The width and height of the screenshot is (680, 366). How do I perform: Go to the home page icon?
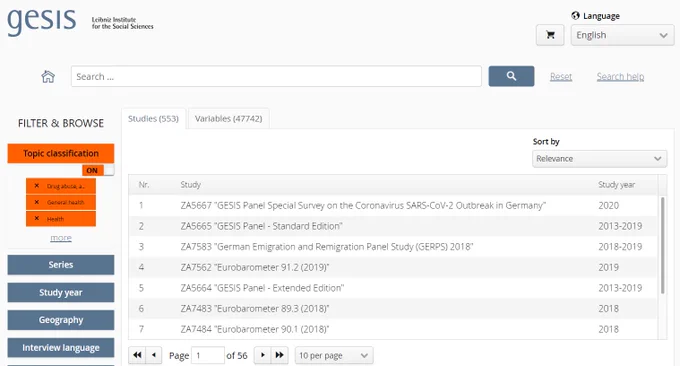pyautogui.click(x=48, y=77)
